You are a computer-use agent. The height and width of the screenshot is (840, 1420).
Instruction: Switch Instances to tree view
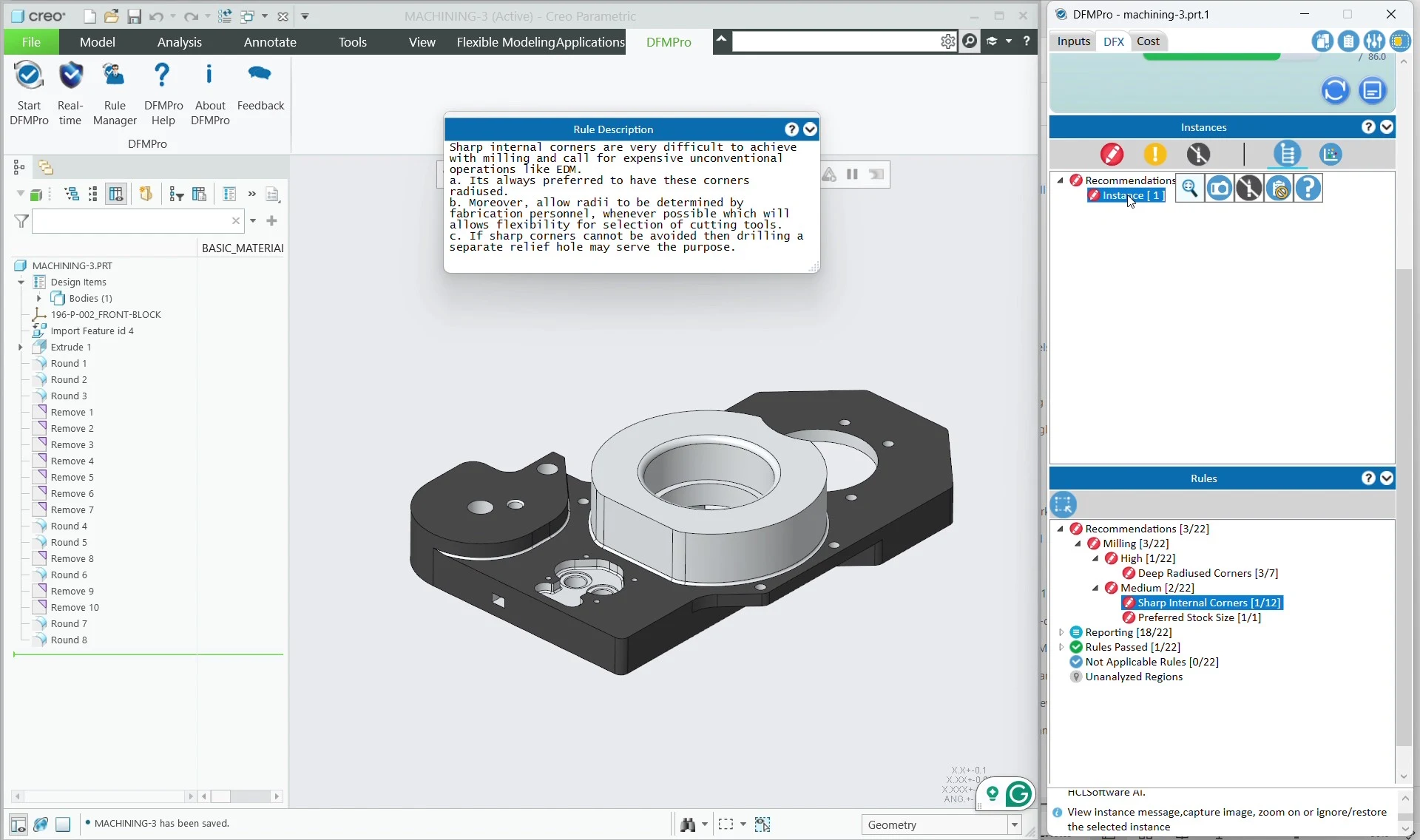[x=1288, y=155]
